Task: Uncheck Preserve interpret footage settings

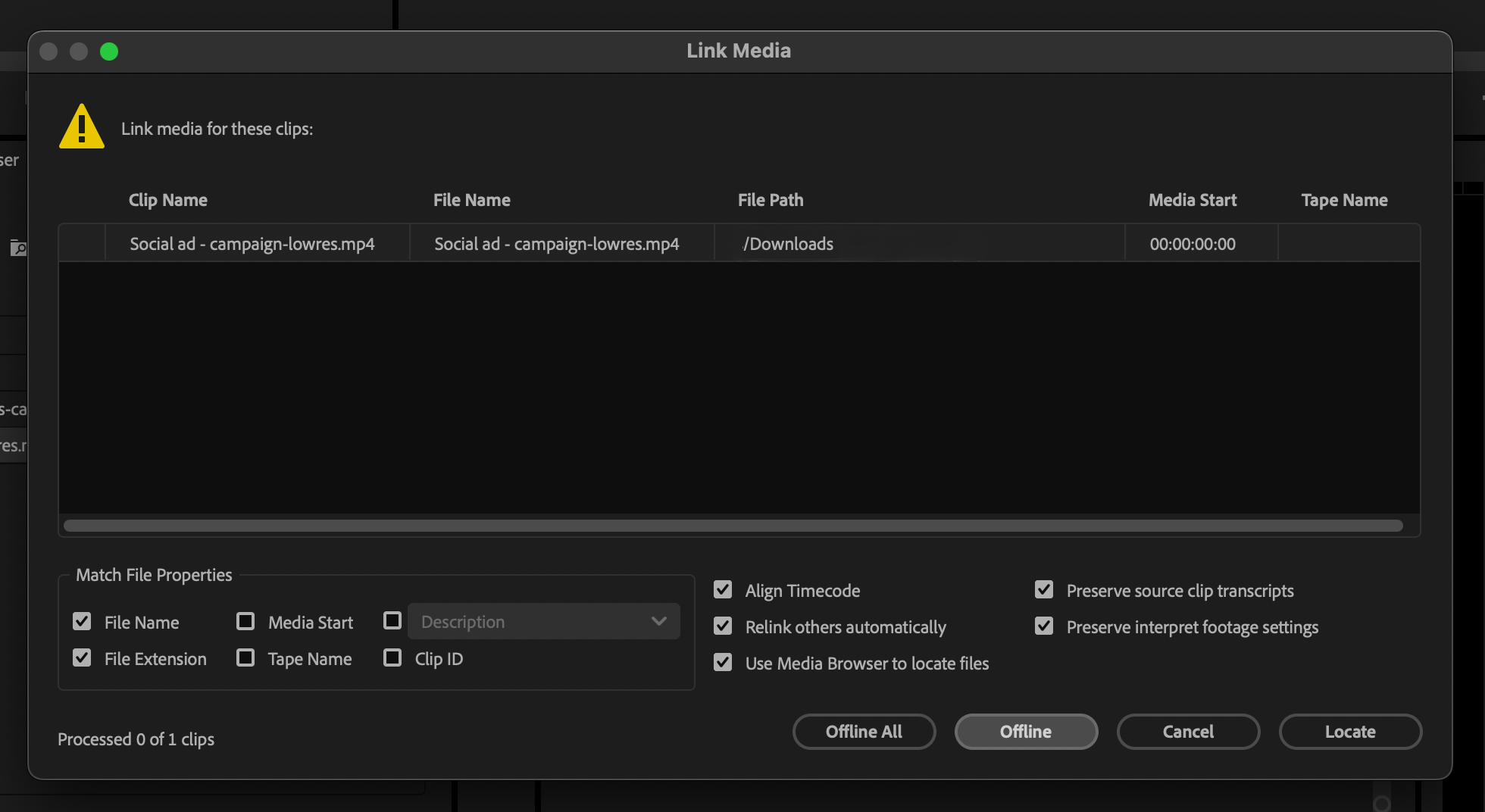Action: pos(1044,626)
